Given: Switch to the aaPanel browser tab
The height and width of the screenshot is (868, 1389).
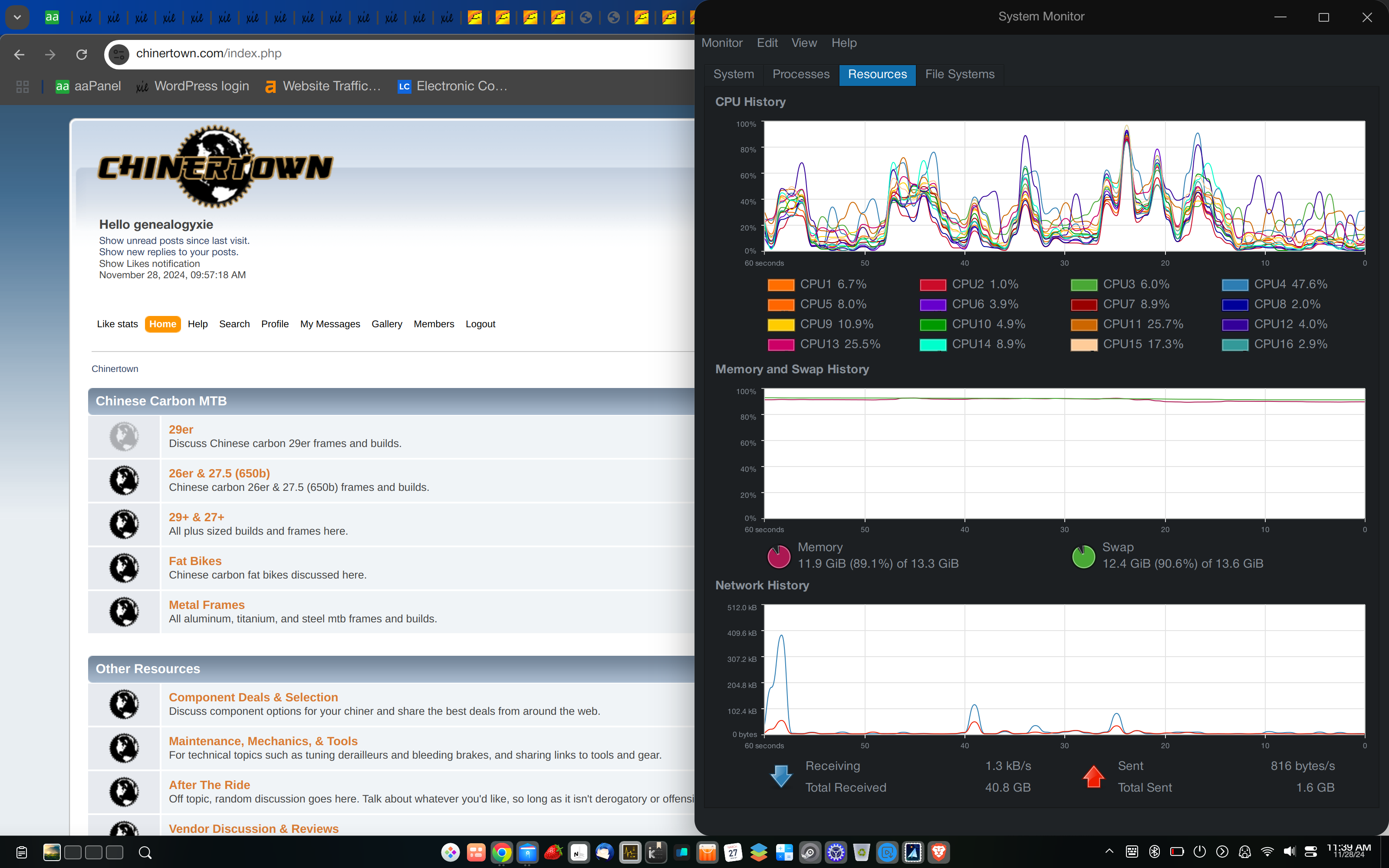Looking at the screenshot, I should 52,17.
